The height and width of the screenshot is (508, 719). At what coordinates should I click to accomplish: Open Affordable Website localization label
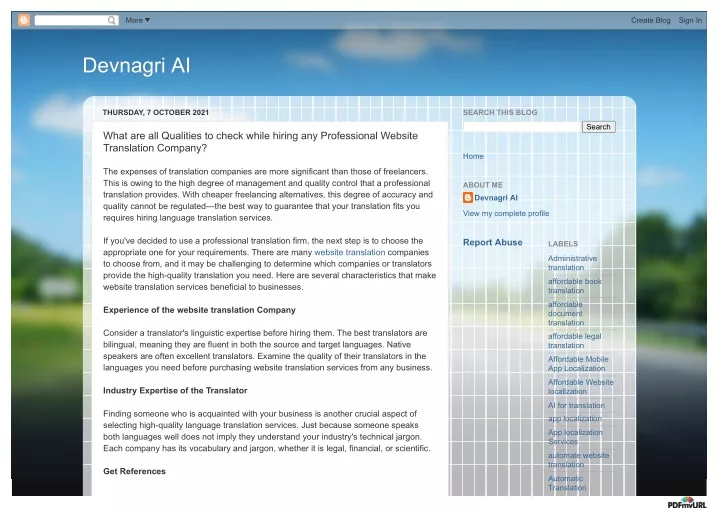pos(581,387)
